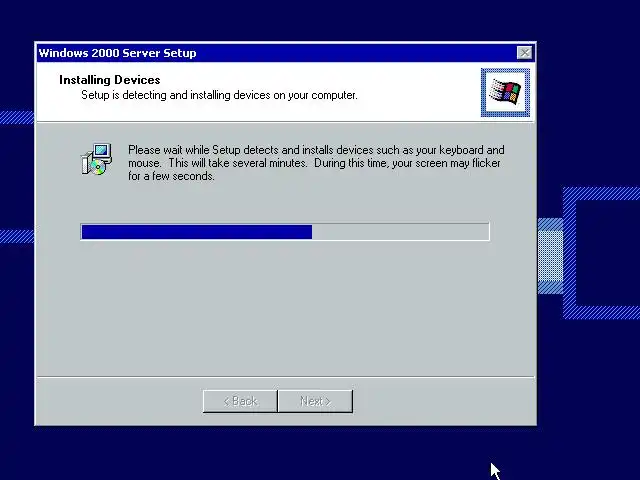Image resolution: width=640 pixels, height=480 pixels.
Task: Click the disabled Back button
Action: 240,401
